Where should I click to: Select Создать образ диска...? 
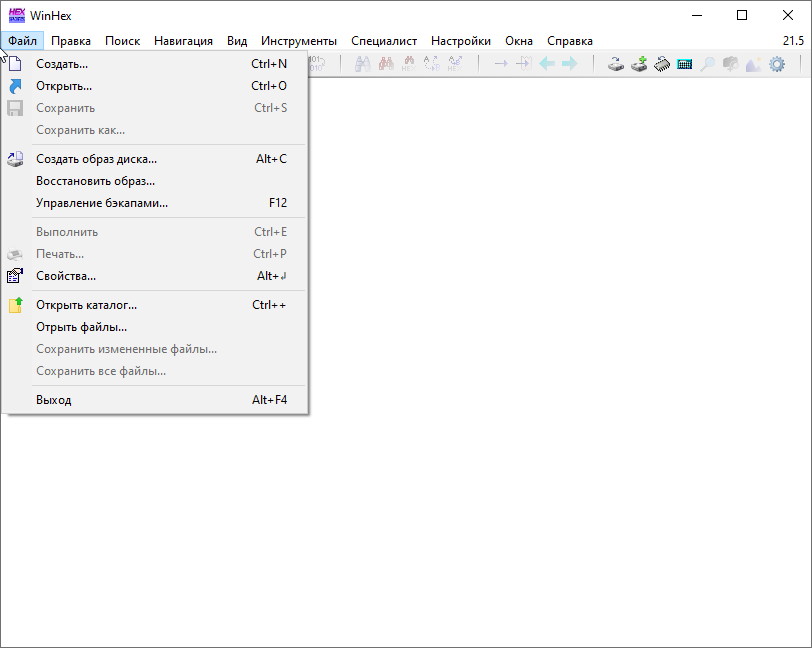click(155, 159)
